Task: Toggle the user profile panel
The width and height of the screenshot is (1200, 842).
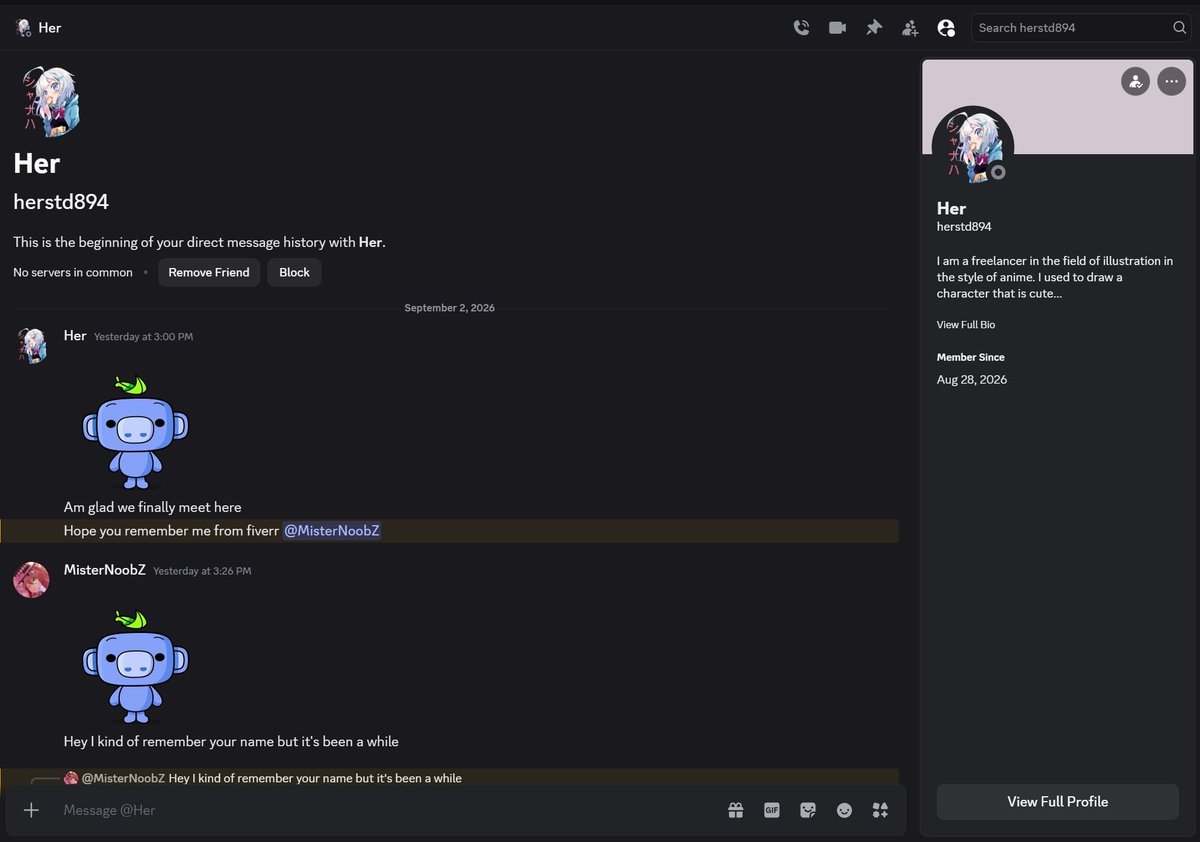Action: [x=946, y=28]
